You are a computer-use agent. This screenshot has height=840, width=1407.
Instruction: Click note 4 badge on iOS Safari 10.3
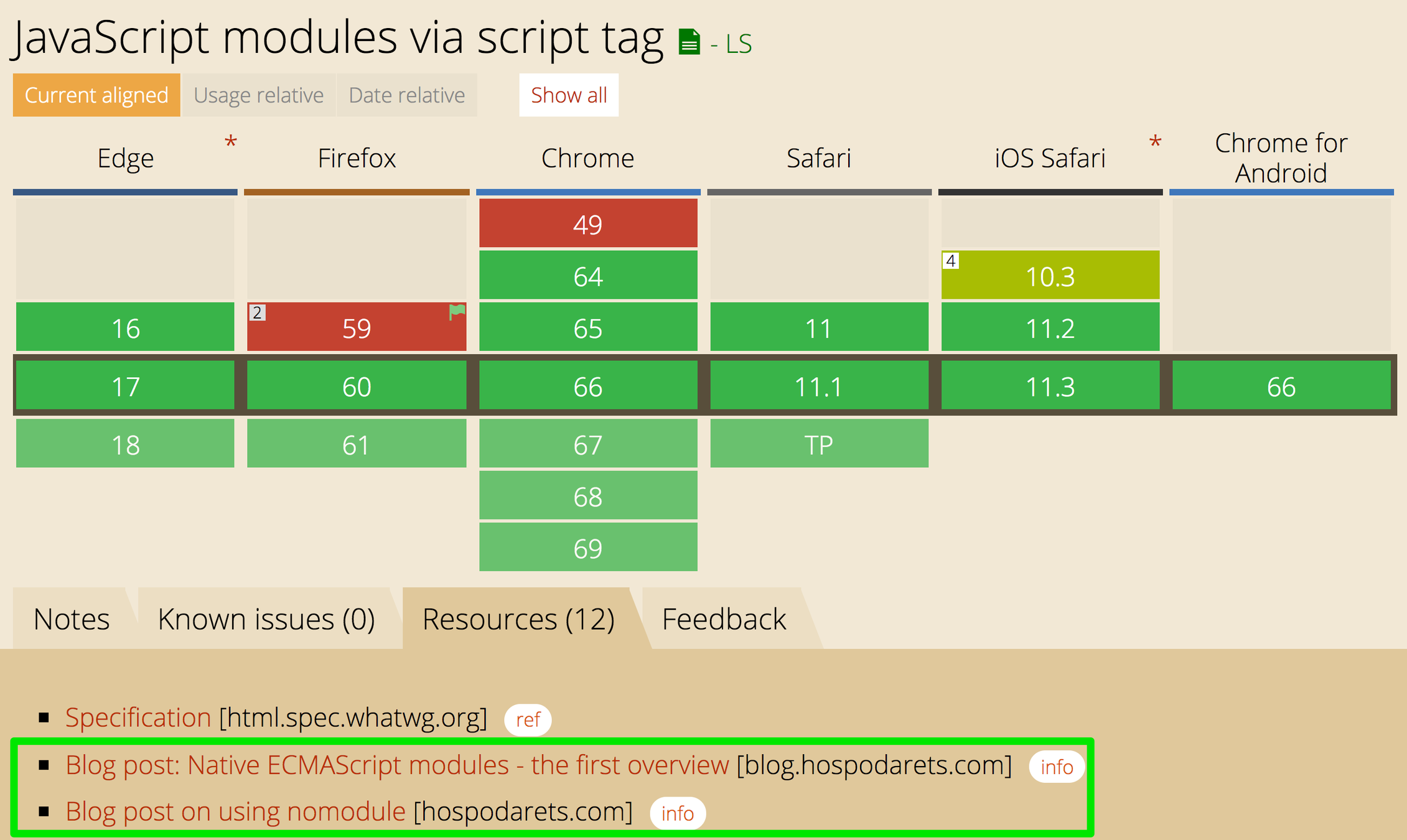tap(950, 260)
